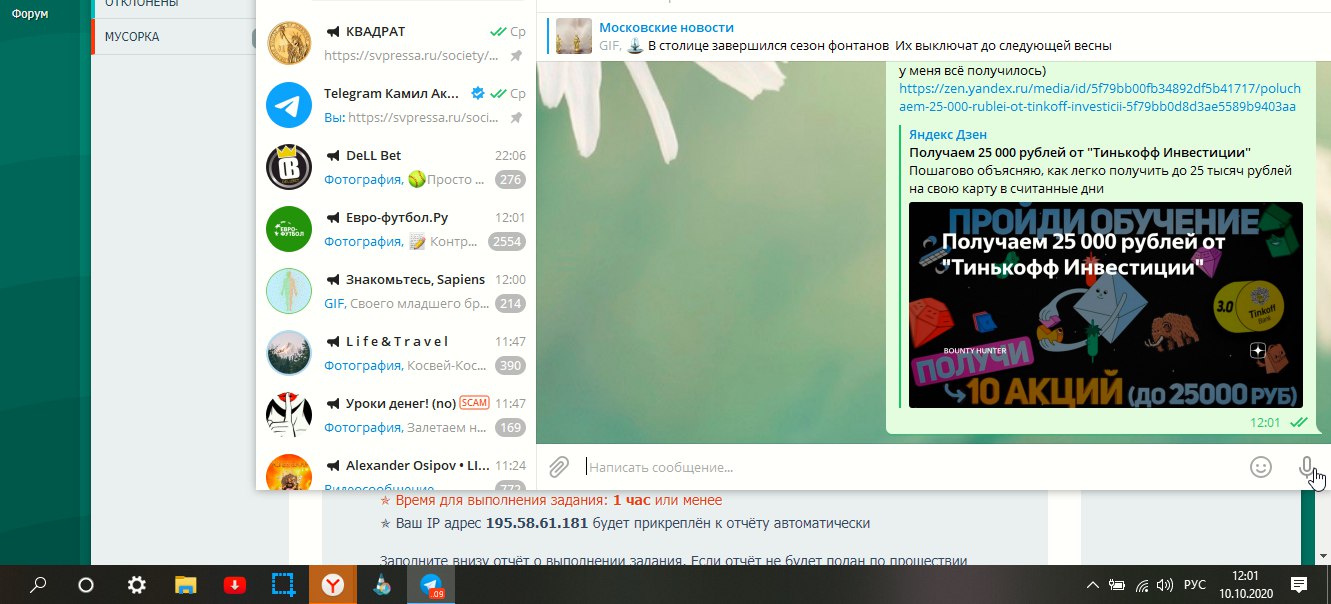
Task: Open Знакомьтесь, Sapiens channel avatar
Action: point(289,291)
